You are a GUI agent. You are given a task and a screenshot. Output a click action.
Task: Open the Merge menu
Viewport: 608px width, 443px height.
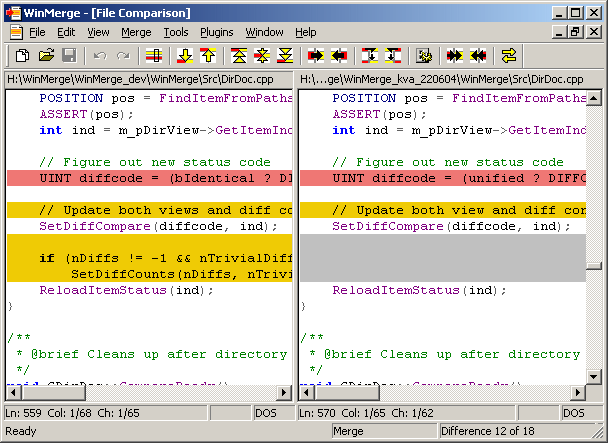tap(136, 32)
